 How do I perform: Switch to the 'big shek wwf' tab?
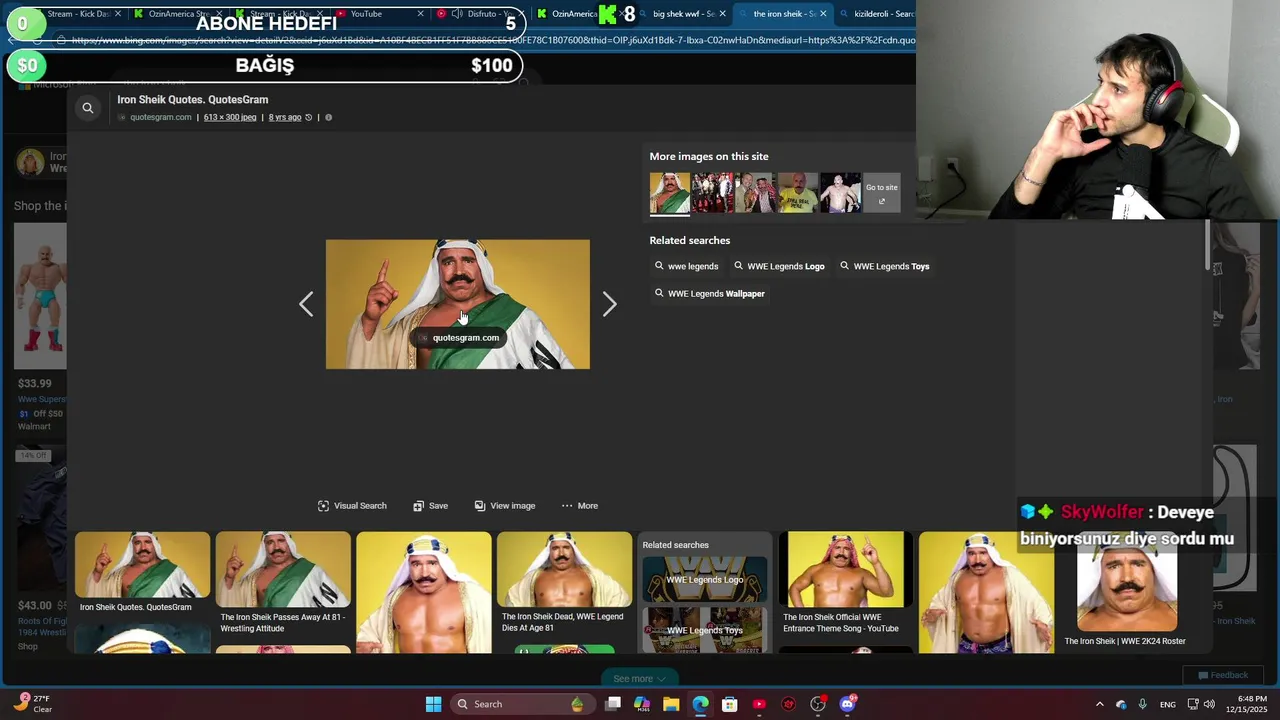683,14
